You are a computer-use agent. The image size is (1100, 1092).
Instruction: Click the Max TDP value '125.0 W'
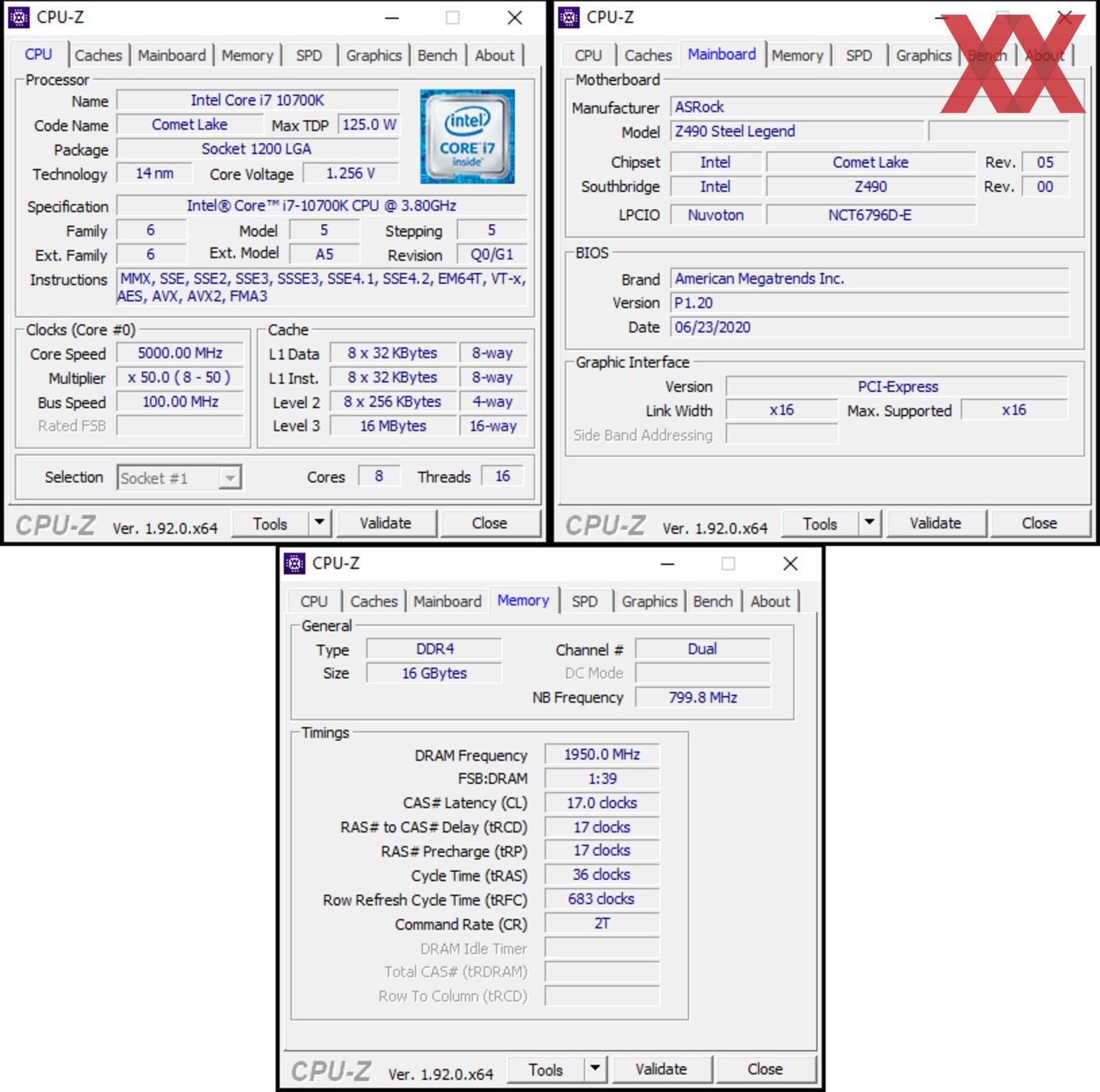[x=369, y=125]
